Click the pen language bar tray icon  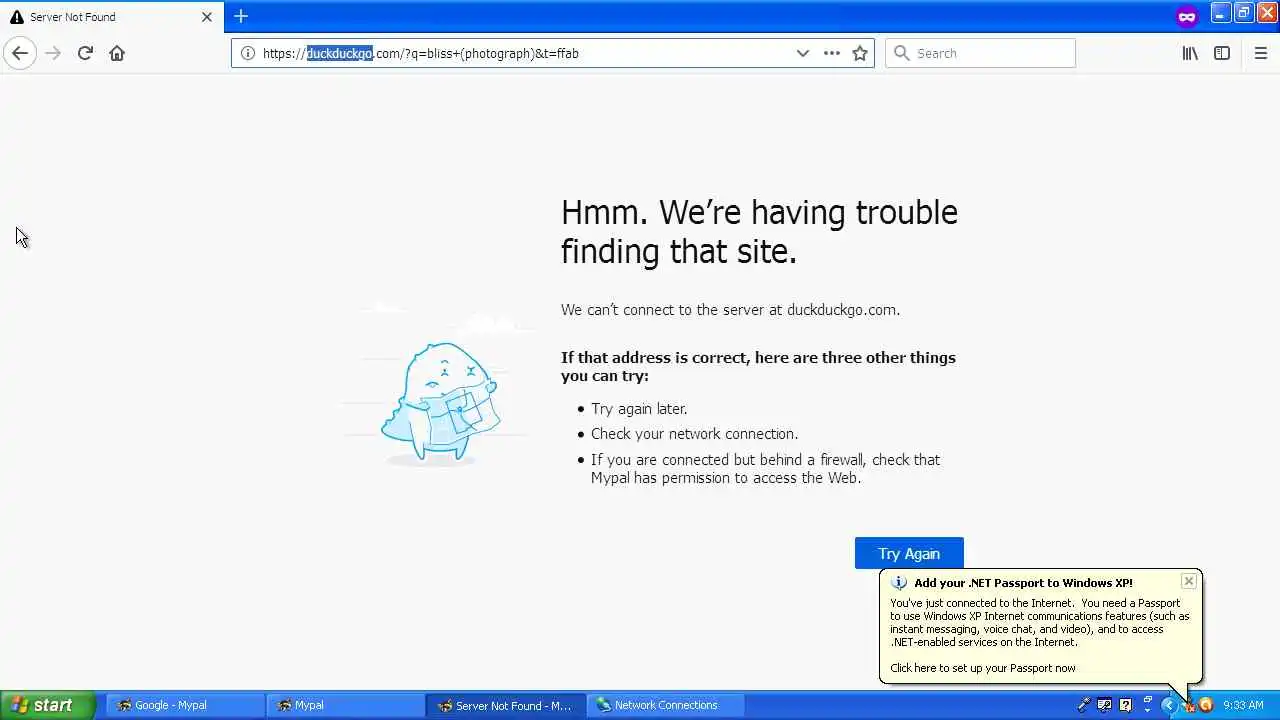click(x=1084, y=705)
